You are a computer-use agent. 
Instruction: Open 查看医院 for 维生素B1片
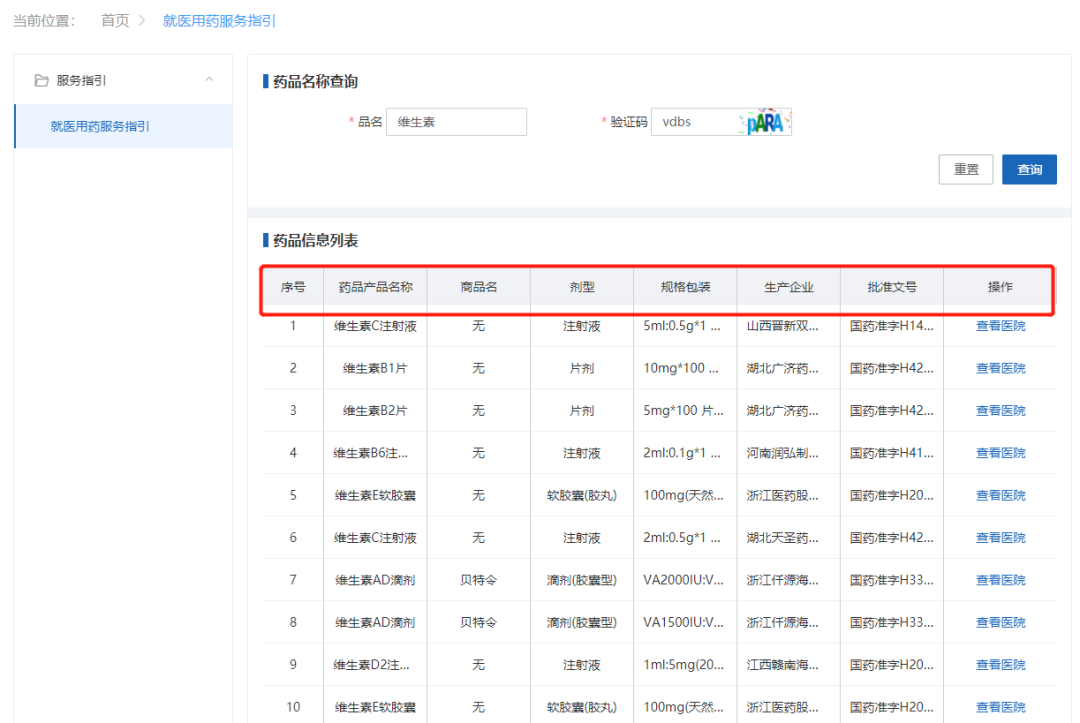(x=1000, y=367)
